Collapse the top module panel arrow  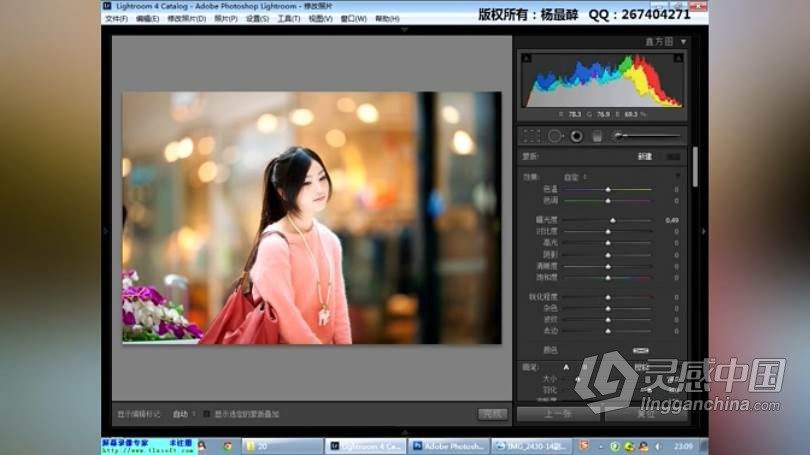(x=404, y=30)
